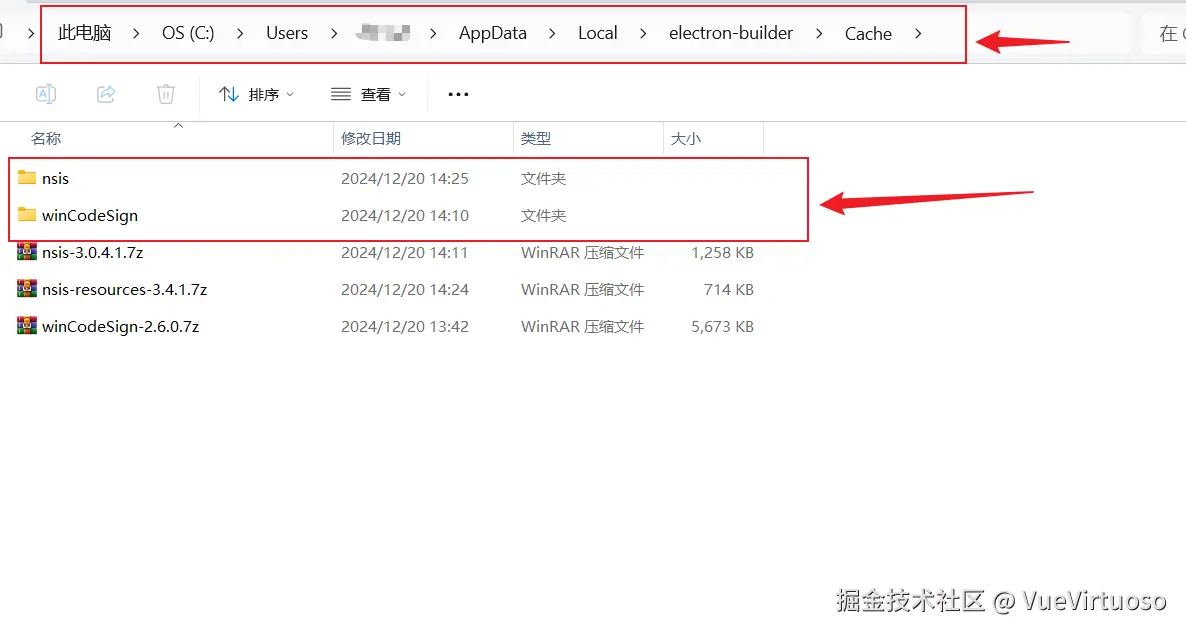Click the Cache breadcrumb segment

[x=868, y=33]
